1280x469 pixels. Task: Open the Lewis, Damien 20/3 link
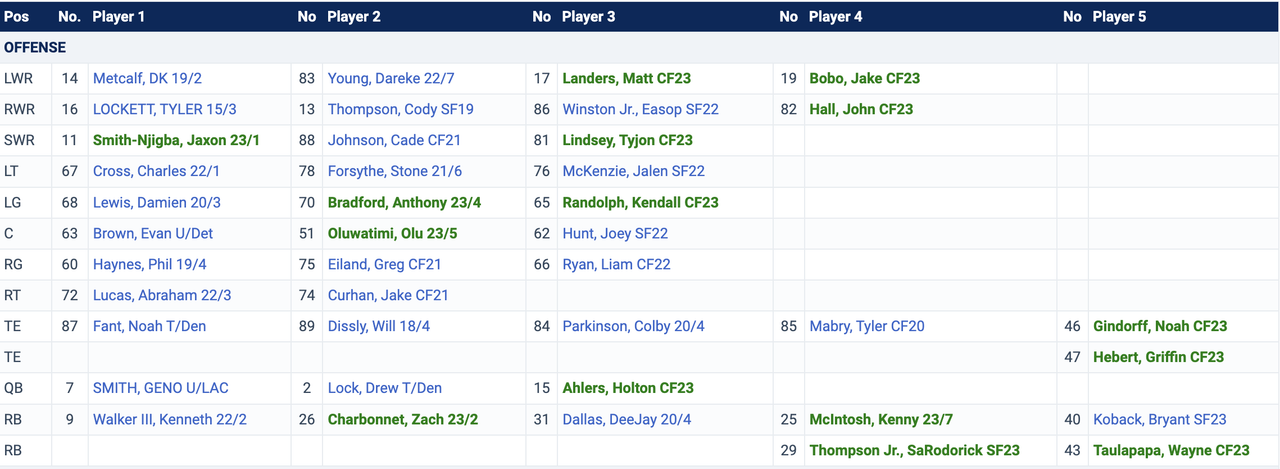click(156, 202)
